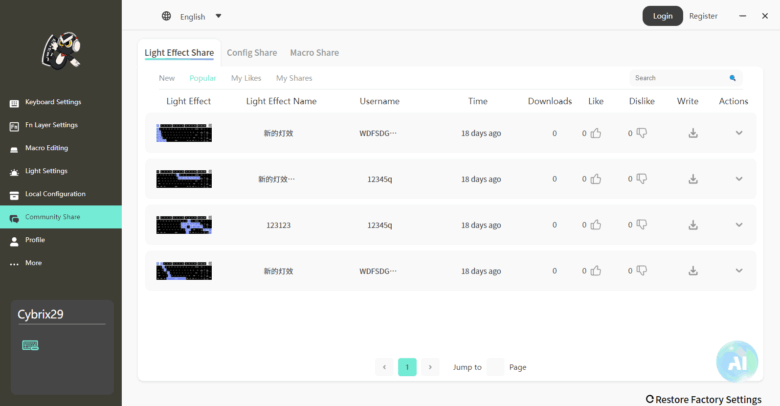Click the 123123 light effect thumbnail
This screenshot has width=780, height=406.
184,225
